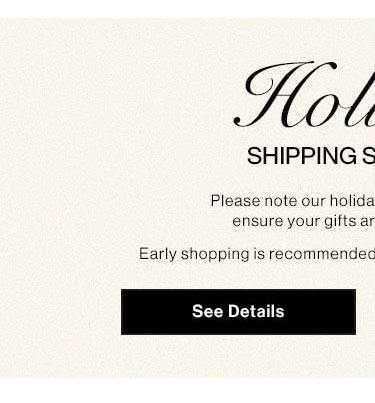Click the See Details button
This screenshot has height=403, width=375.
tap(238, 312)
